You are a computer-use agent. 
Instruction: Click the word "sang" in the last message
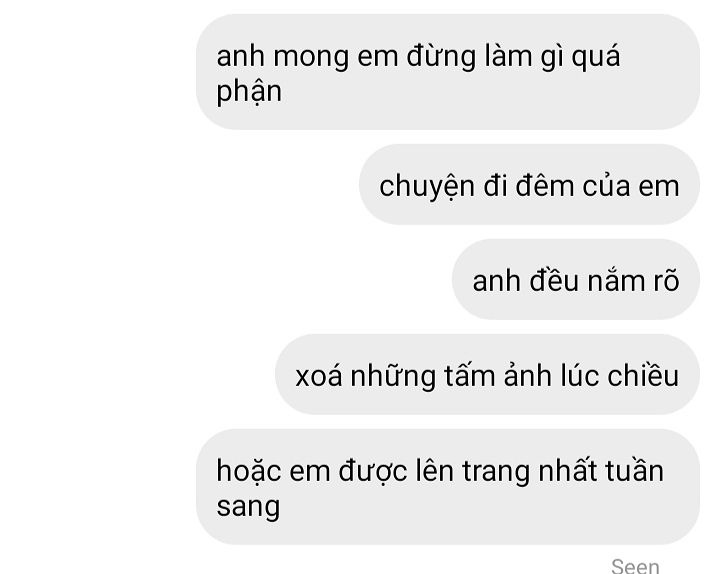coord(248,507)
